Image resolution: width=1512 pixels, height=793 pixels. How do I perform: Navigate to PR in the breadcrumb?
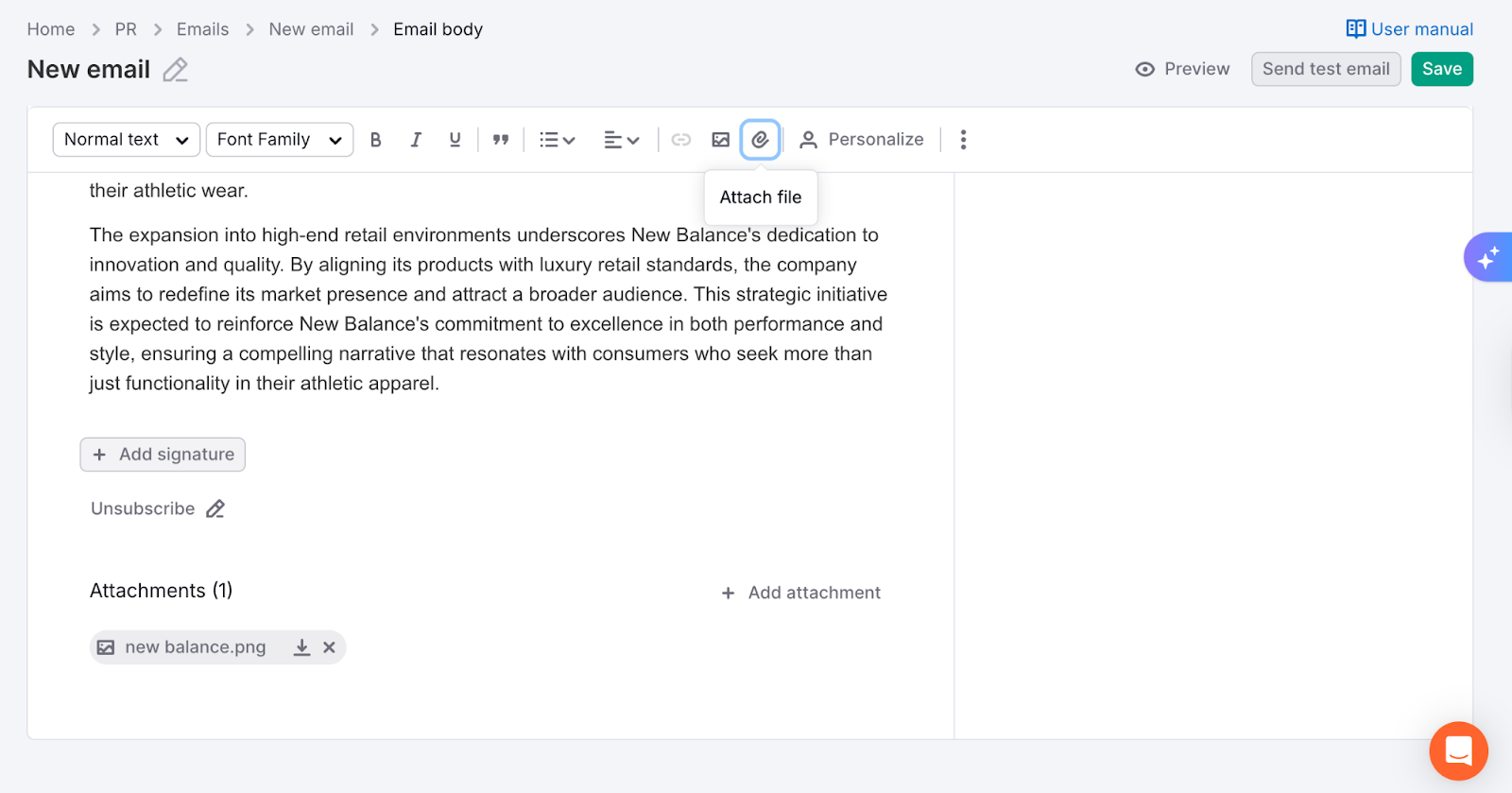pyautogui.click(x=126, y=29)
